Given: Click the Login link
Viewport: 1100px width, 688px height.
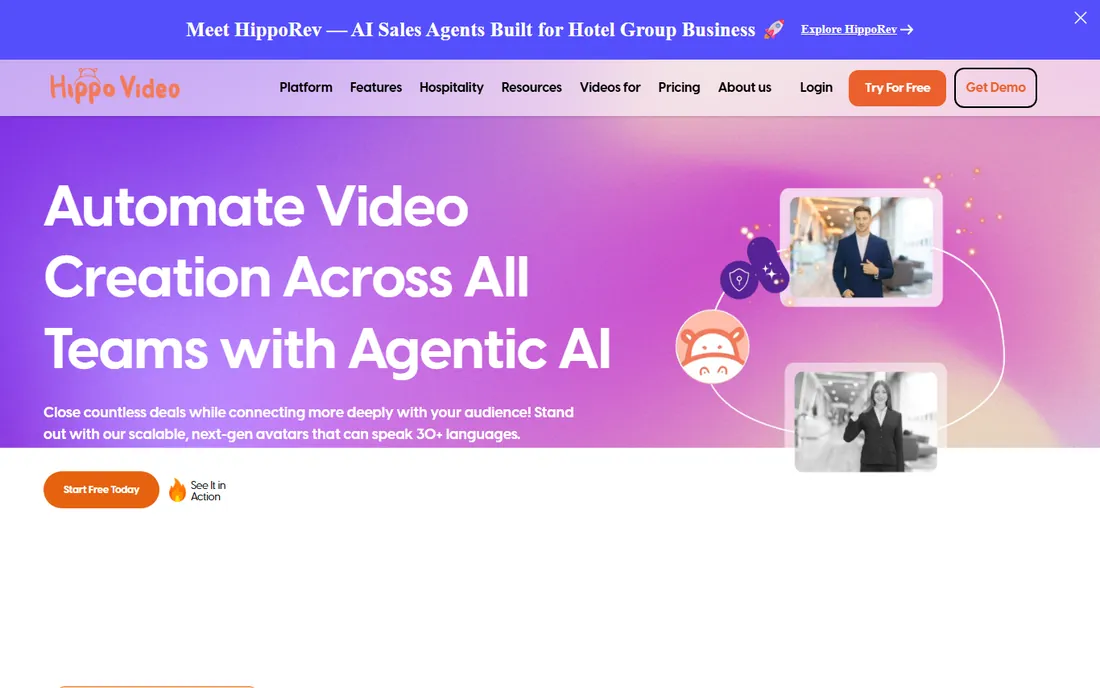Looking at the screenshot, I should tap(816, 88).
